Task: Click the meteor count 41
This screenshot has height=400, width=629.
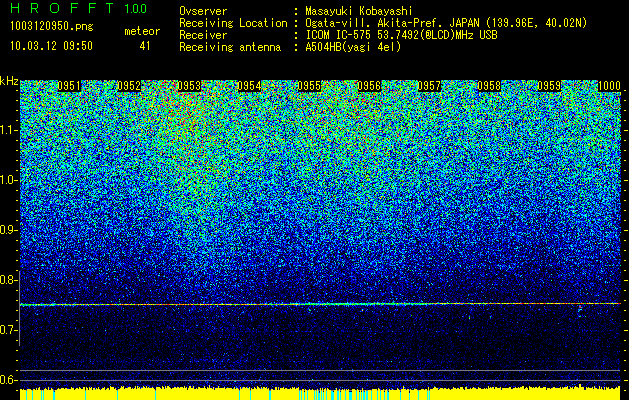Action: point(145,46)
